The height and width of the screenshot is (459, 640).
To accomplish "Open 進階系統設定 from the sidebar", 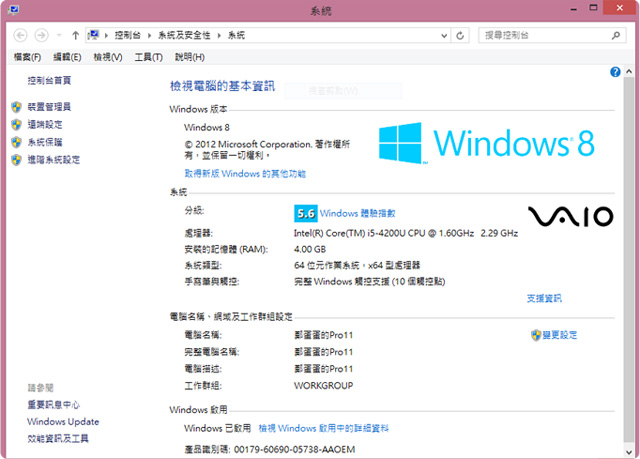I will (x=54, y=160).
